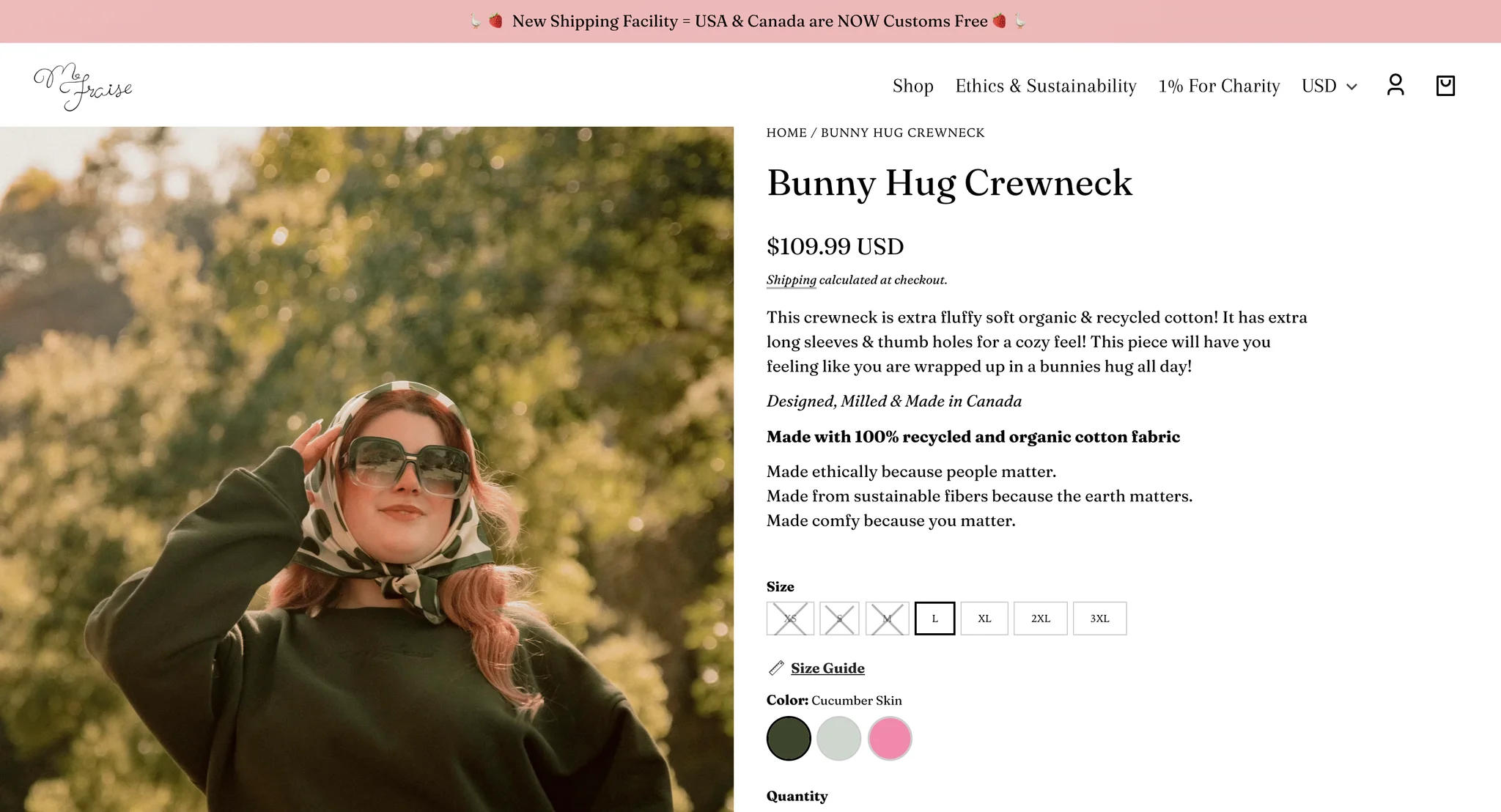Open the shopping cart bag icon
The width and height of the screenshot is (1501, 812).
pyautogui.click(x=1445, y=86)
